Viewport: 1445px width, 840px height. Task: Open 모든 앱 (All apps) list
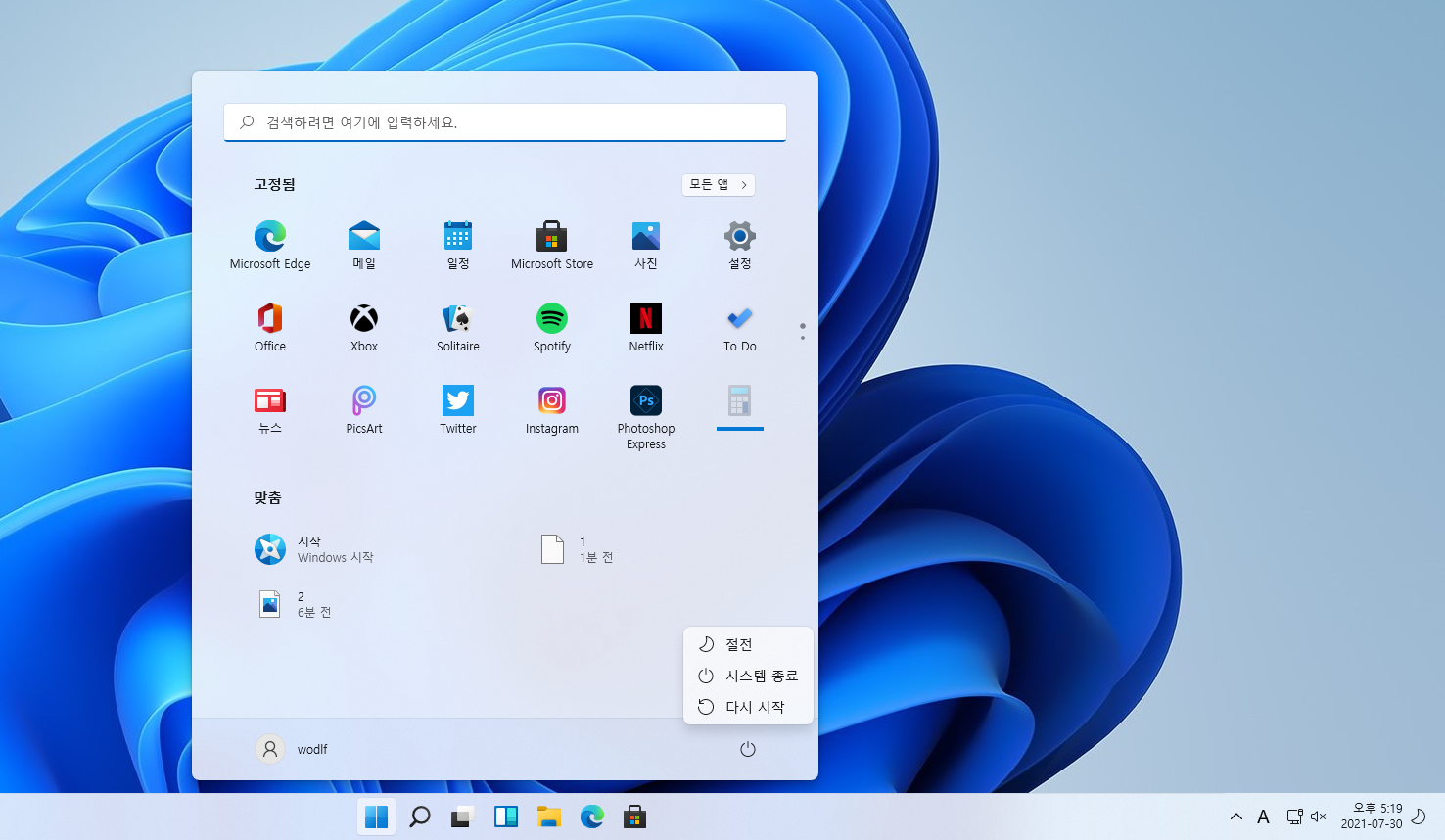[x=719, y=184]
